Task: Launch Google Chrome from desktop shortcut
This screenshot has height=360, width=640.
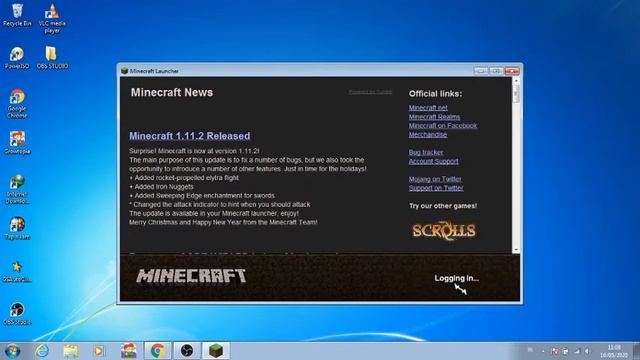Action: pos(17,104)
